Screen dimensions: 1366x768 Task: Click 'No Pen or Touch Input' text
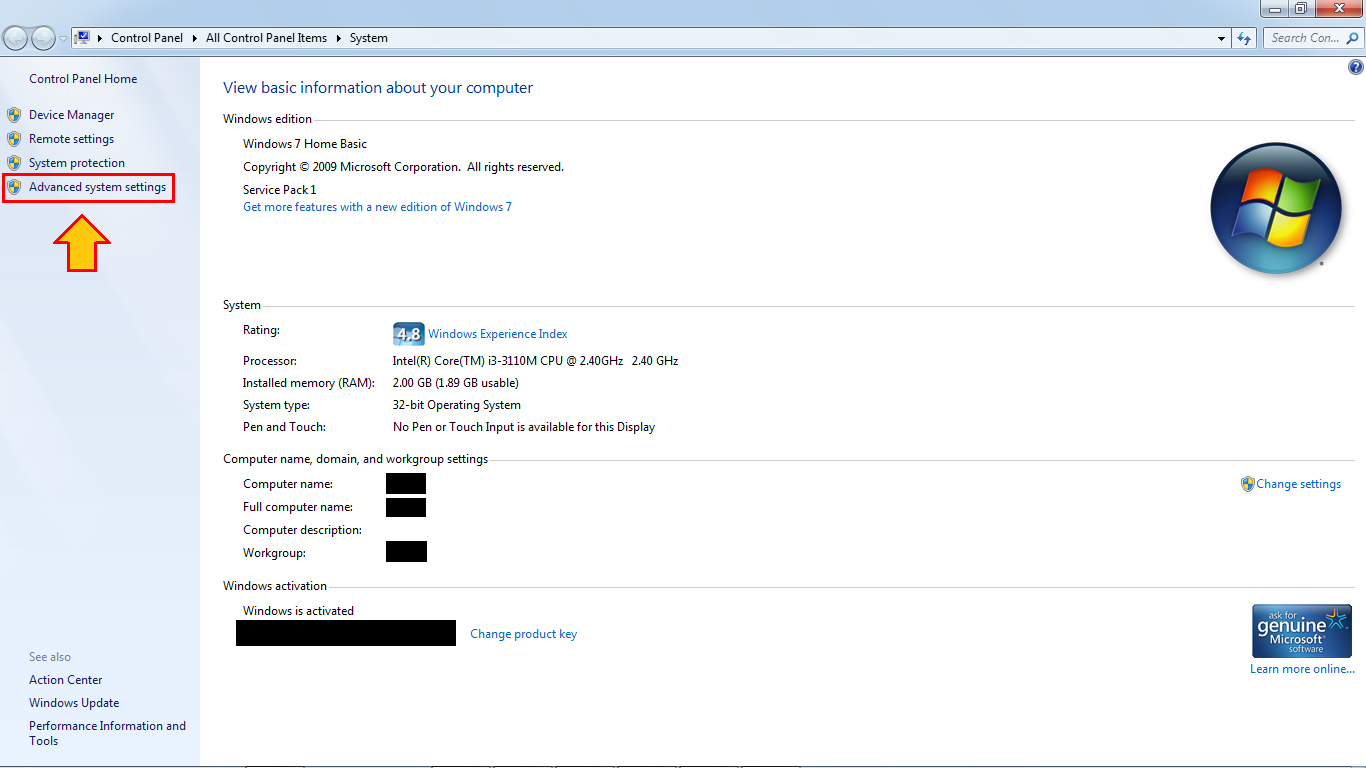click(524, 427)
